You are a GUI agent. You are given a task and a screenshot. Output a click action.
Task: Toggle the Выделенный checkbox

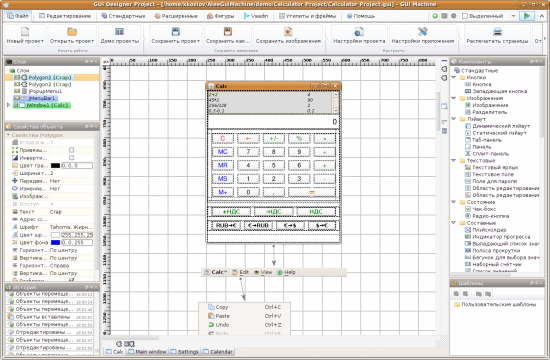[x=465, y=16]
